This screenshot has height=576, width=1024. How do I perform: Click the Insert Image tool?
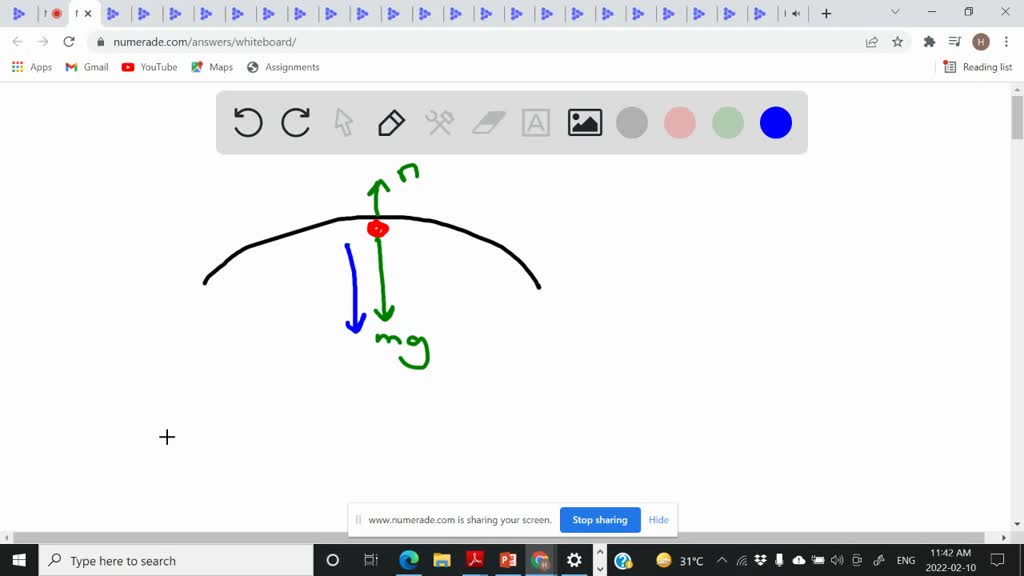point(584,122)
